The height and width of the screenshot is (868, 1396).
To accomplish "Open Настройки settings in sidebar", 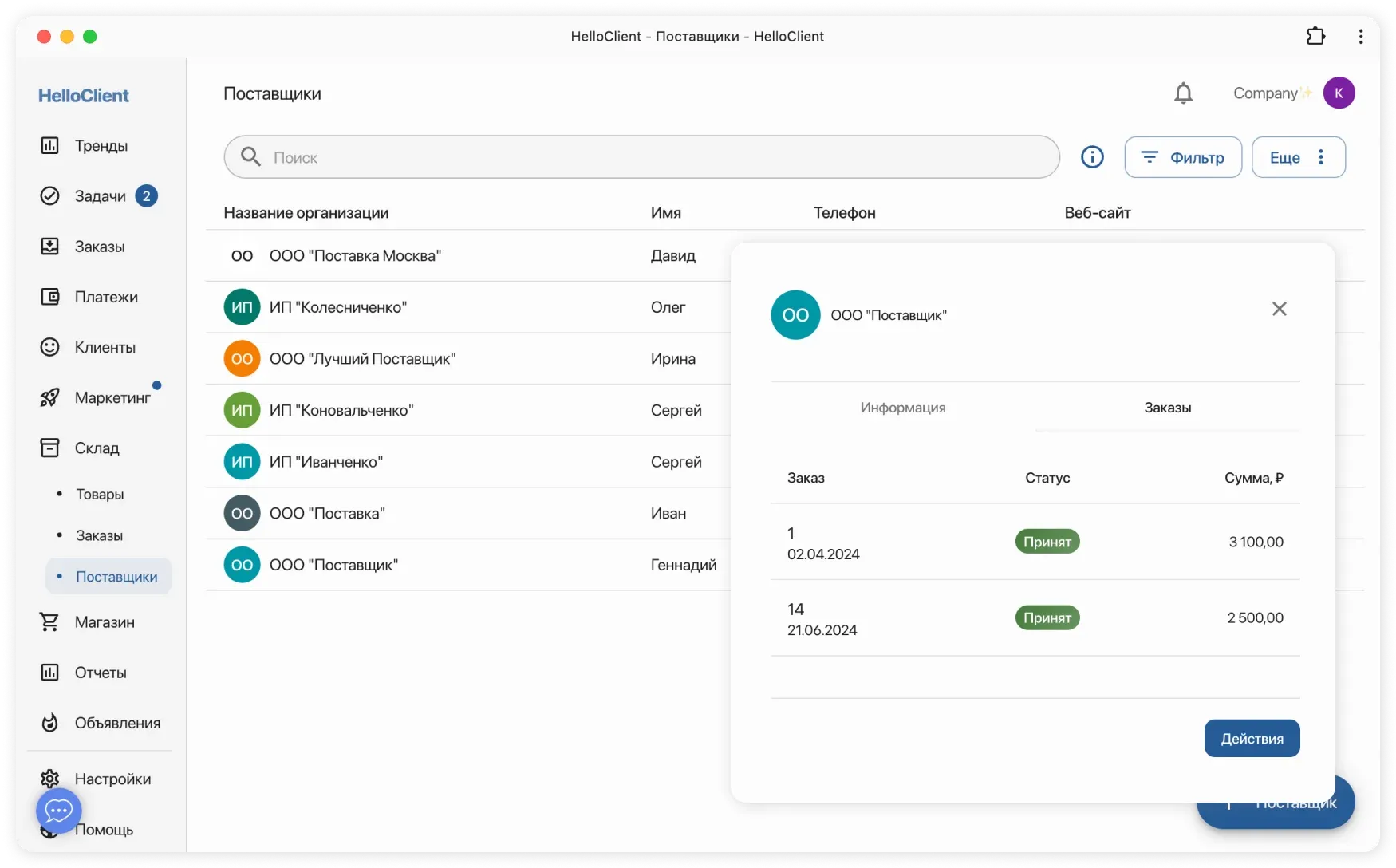I will coord(112,779).
